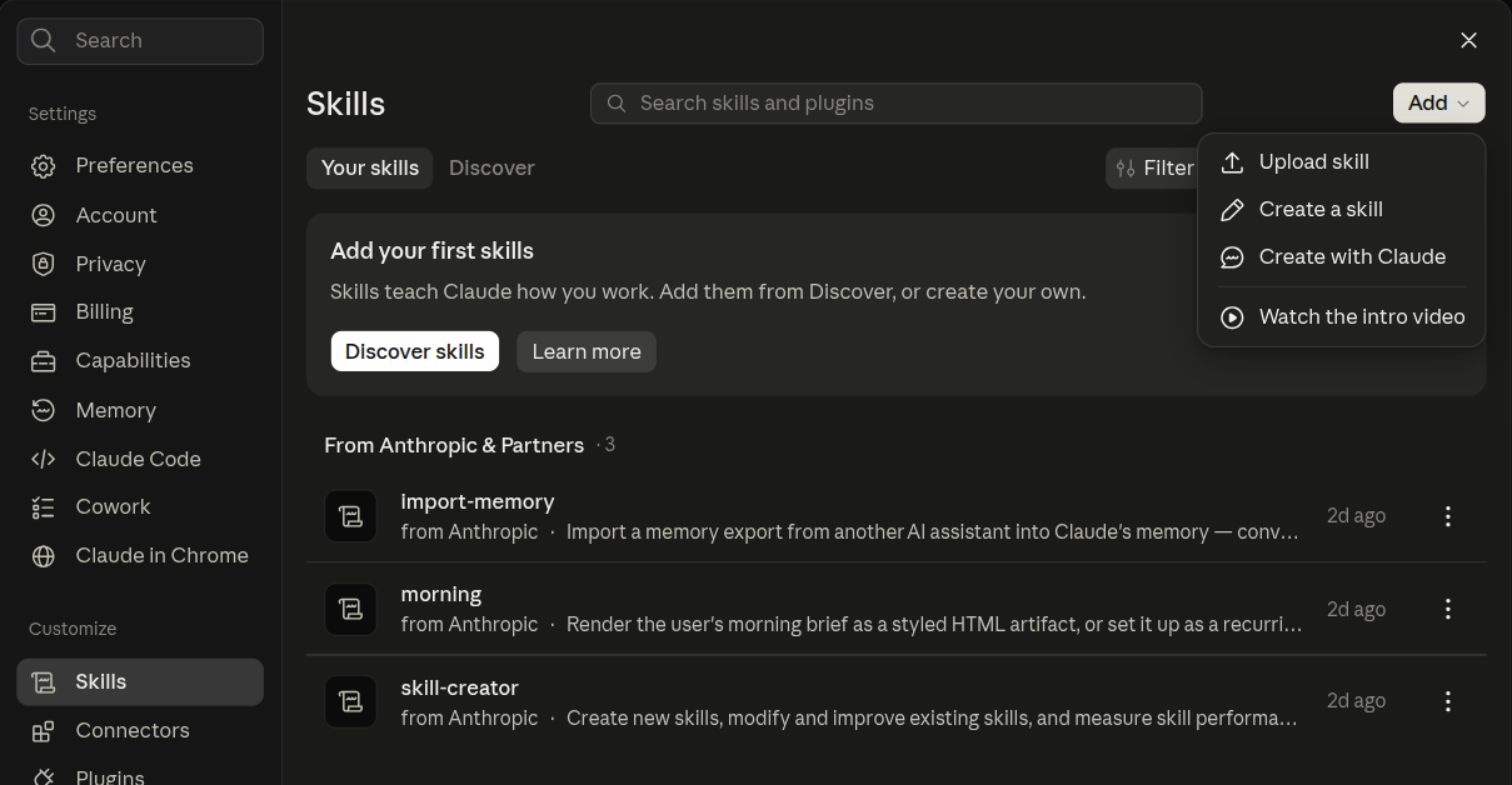Click the chat bubble icon beside Create with Claude
The width and height of the screenshot is (1512, 785).
click(1232, 257)
